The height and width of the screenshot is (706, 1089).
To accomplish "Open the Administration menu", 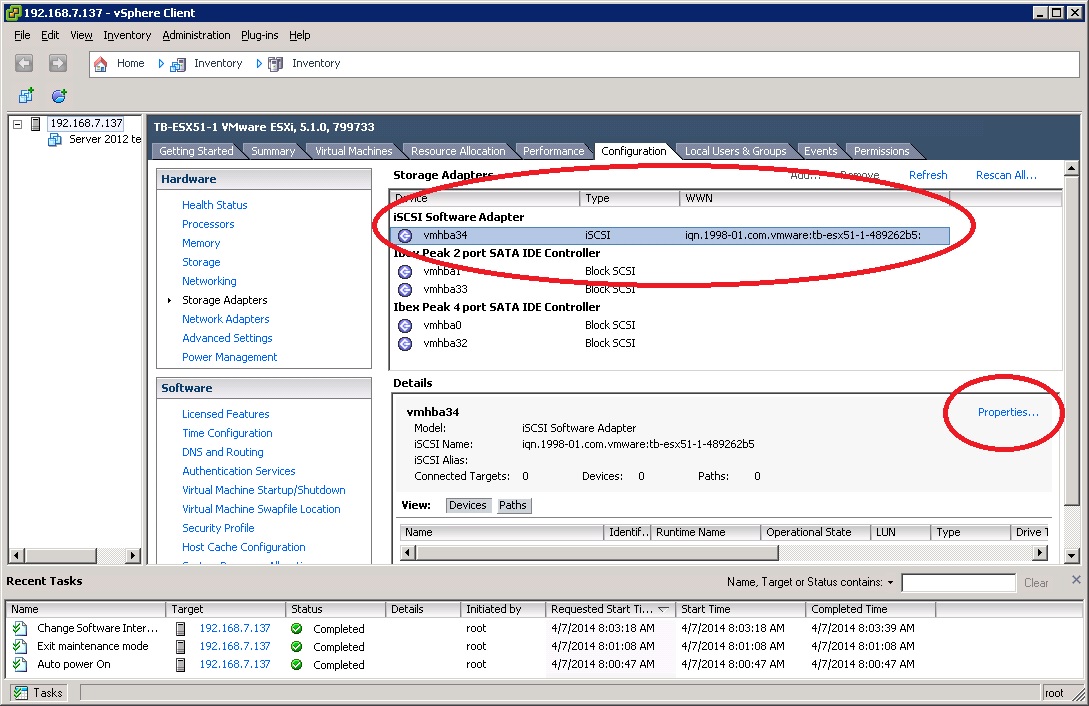I will [x=196, y=35].
